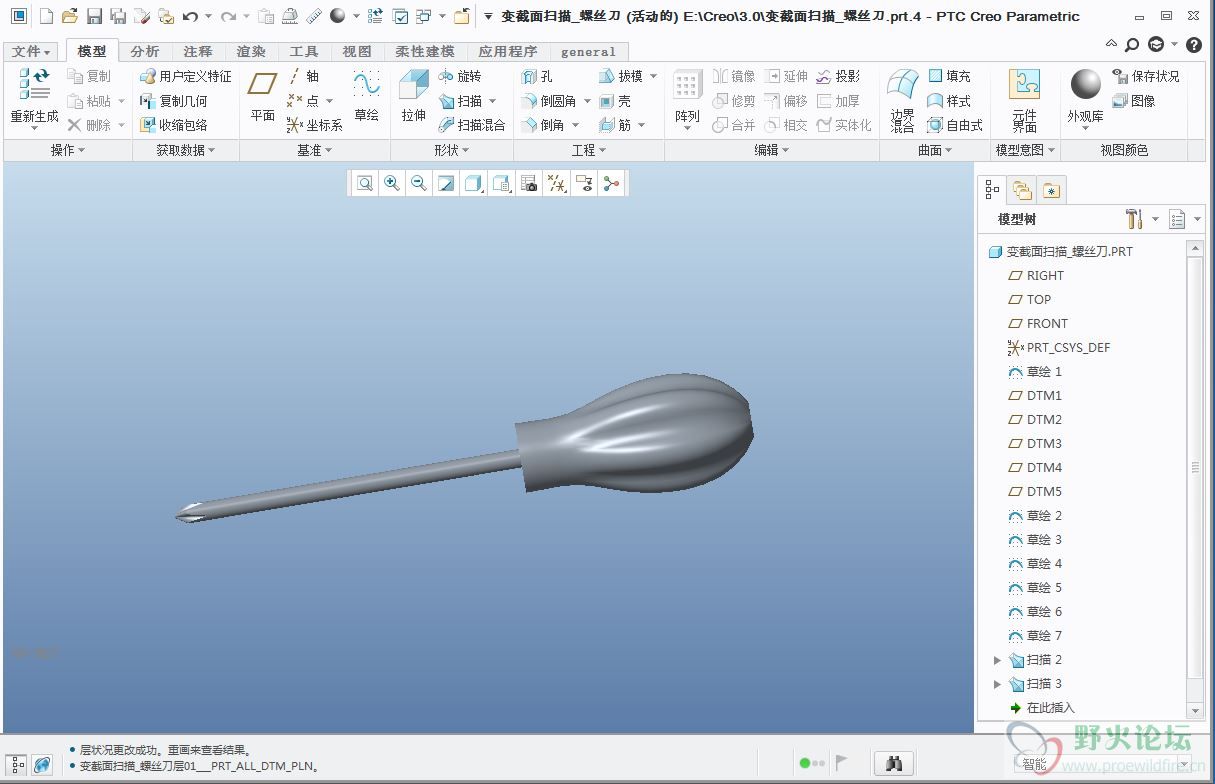Viewport: 1215px width, 784px height.
Task: Click User-Defined Feature (用户定义特征)
Action: click(x=186, y=76)
